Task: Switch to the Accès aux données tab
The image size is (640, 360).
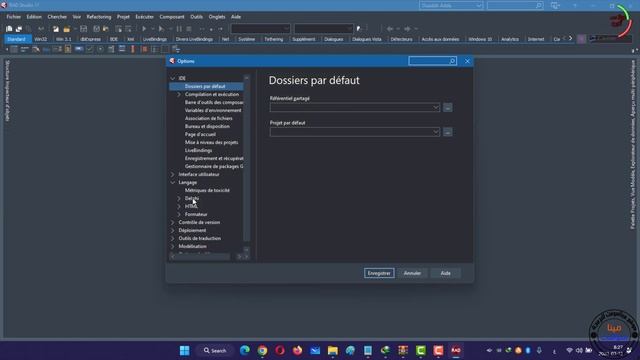Action: [x=440, y=39]
